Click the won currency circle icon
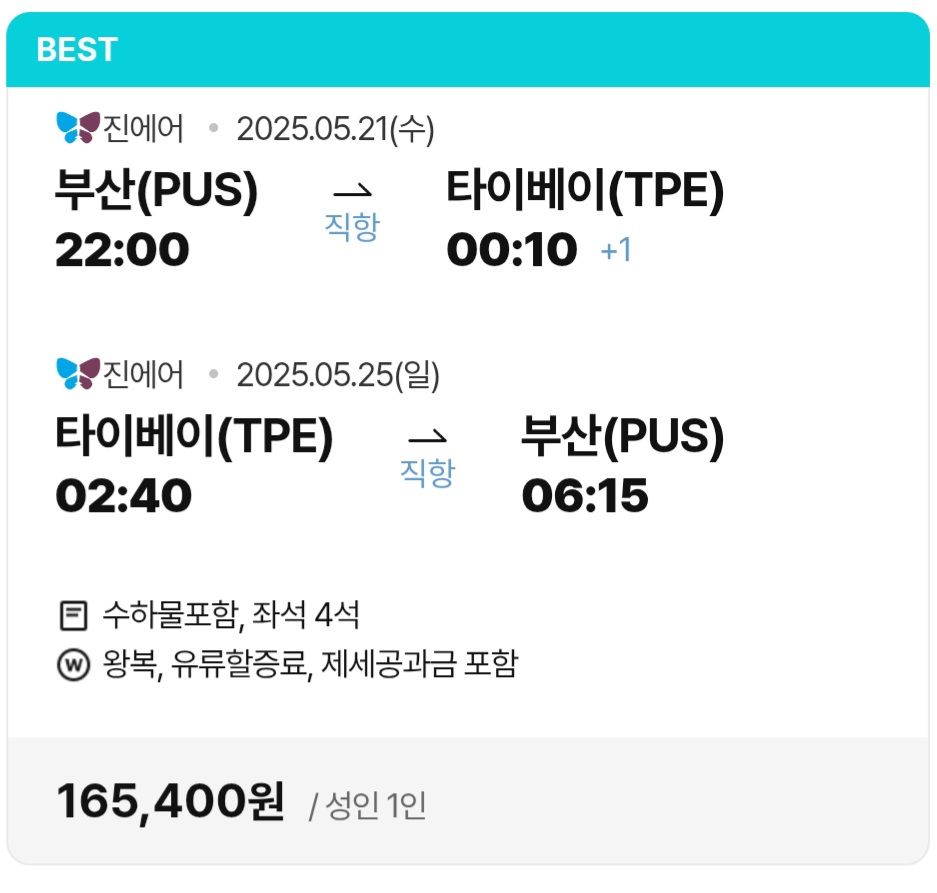The width and height of the screenshot is (937, 893). point(73,665)
